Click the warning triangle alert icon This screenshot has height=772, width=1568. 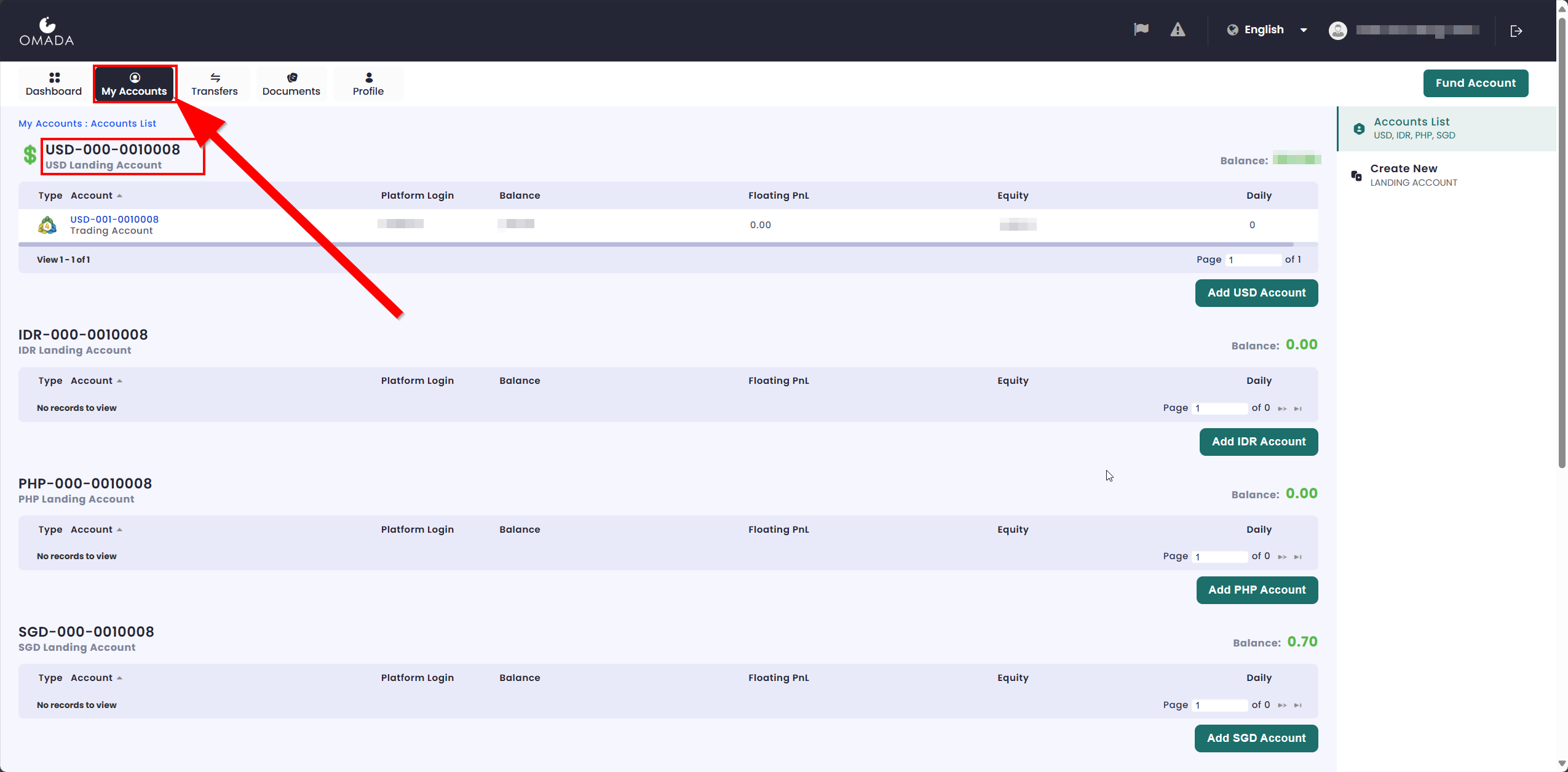pos(1178,30)
